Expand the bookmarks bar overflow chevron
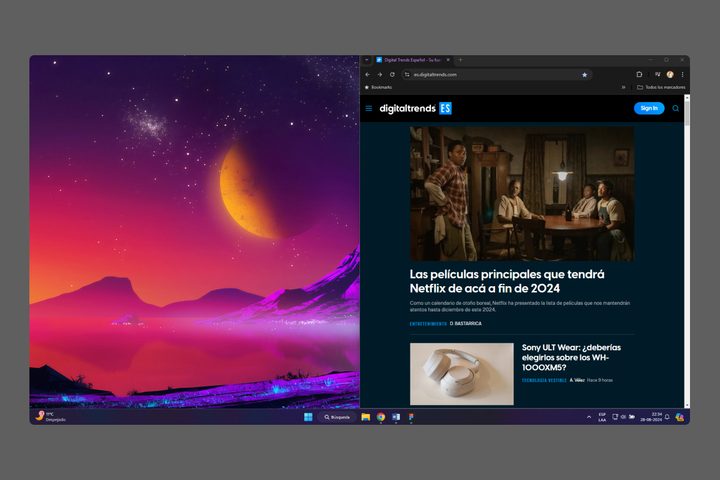720x480 pixels. (624, 87)
